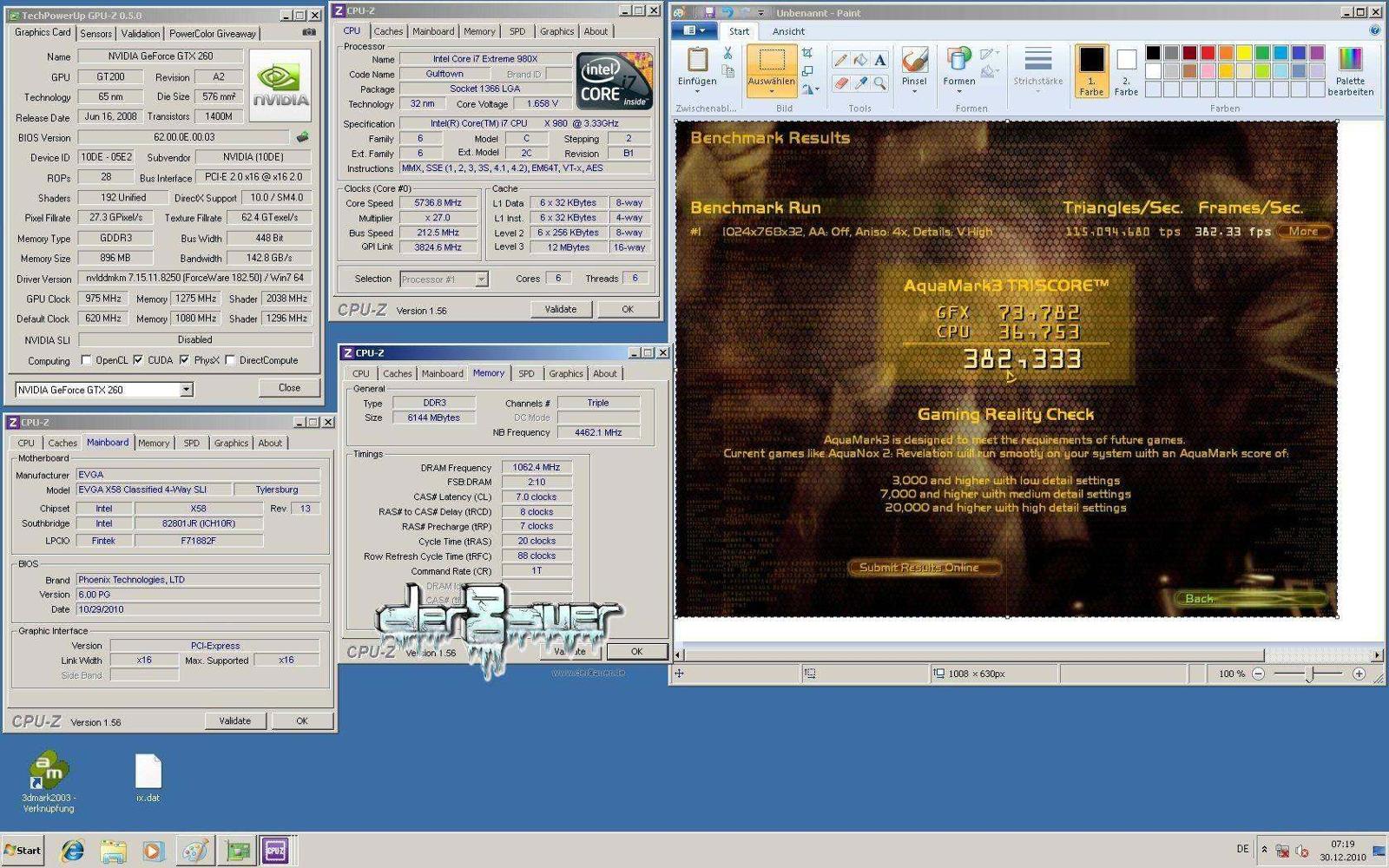Open the Windows Explorer folder taskbar icon

(113, 851)
